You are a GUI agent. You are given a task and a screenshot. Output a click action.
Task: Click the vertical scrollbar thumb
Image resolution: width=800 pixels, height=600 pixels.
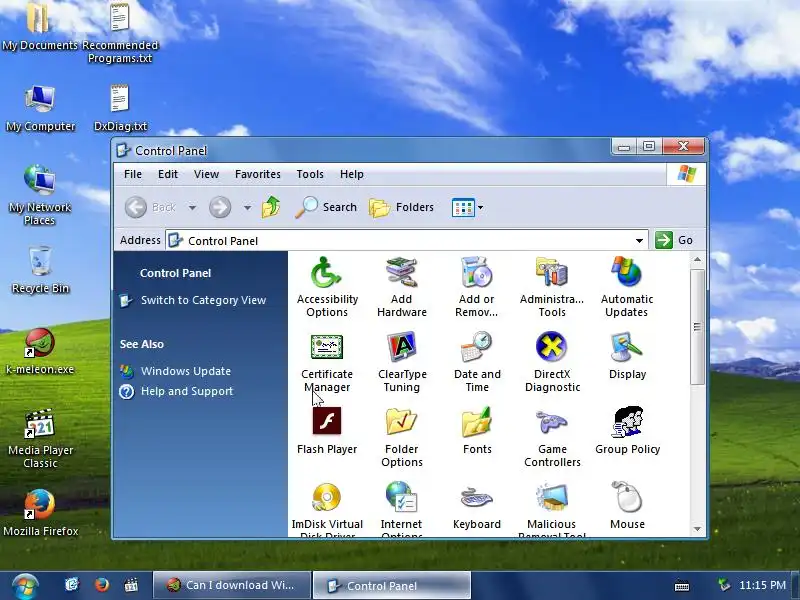click(697, 327)
